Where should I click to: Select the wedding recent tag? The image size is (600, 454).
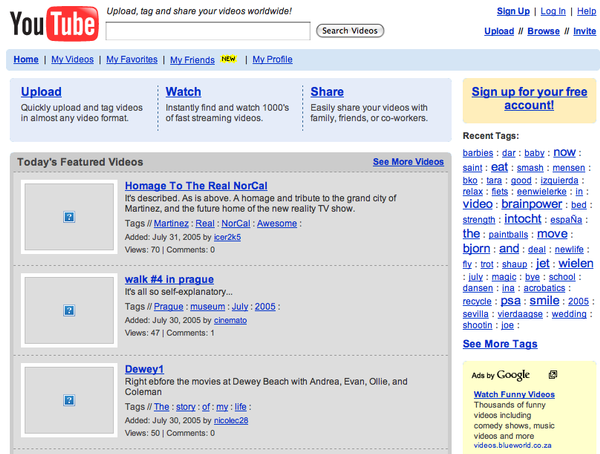pos(569,314)
